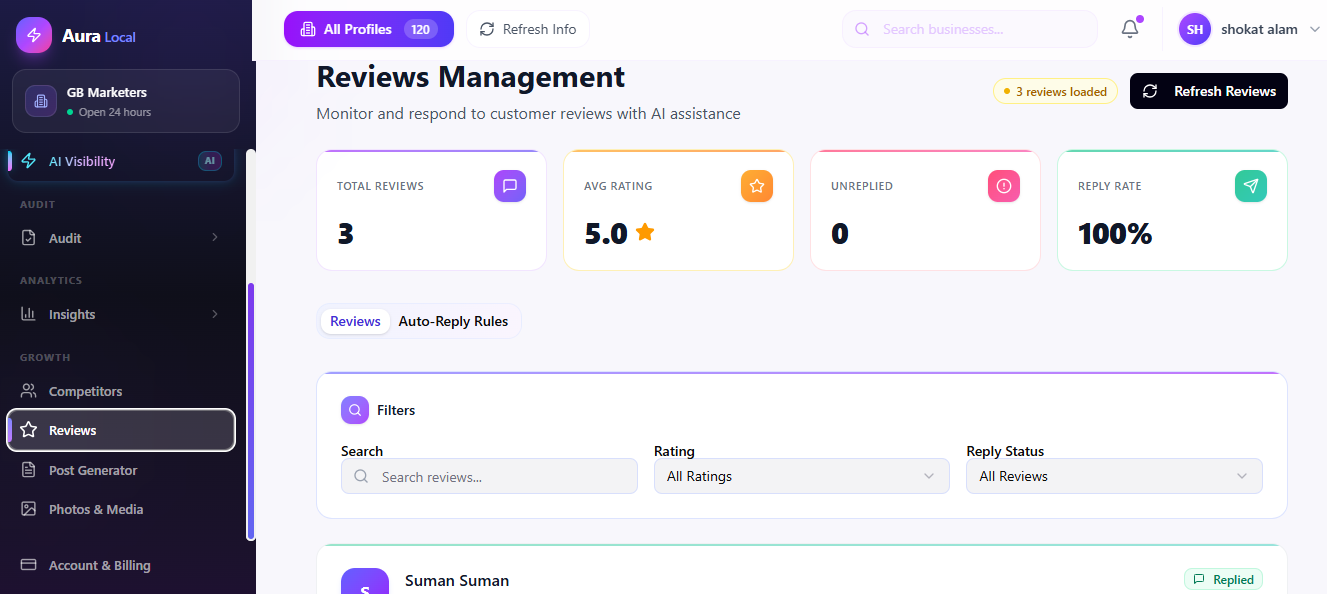
Task: Click the Reply Rate paper plane icon
Action: pos(1251,186)
